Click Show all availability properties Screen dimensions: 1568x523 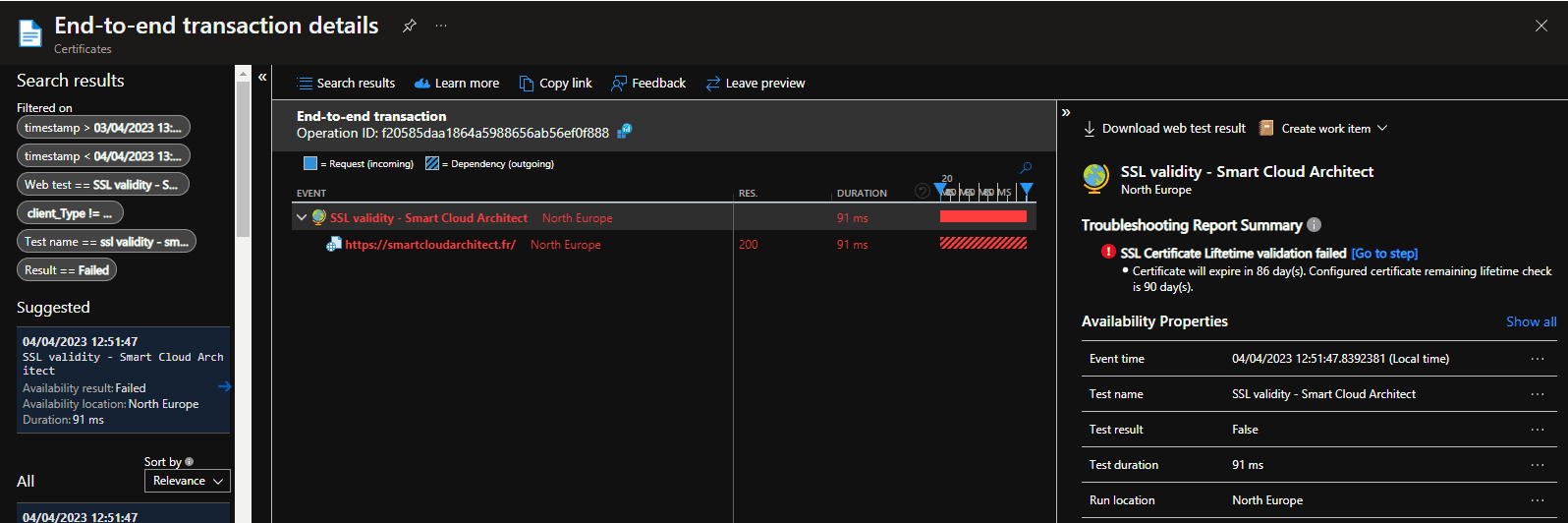click(x=1531, y=321)
